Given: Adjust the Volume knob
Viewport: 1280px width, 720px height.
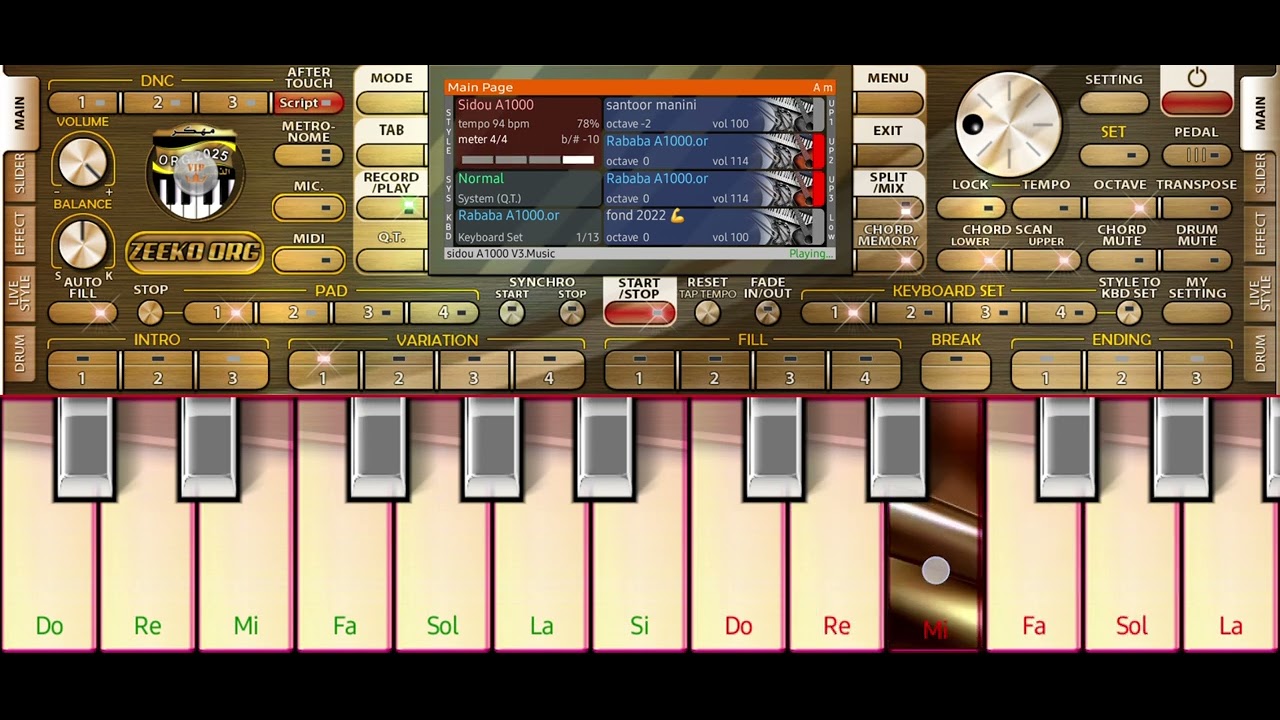Looking at the screenshot, I should click(x=82, y=161).
